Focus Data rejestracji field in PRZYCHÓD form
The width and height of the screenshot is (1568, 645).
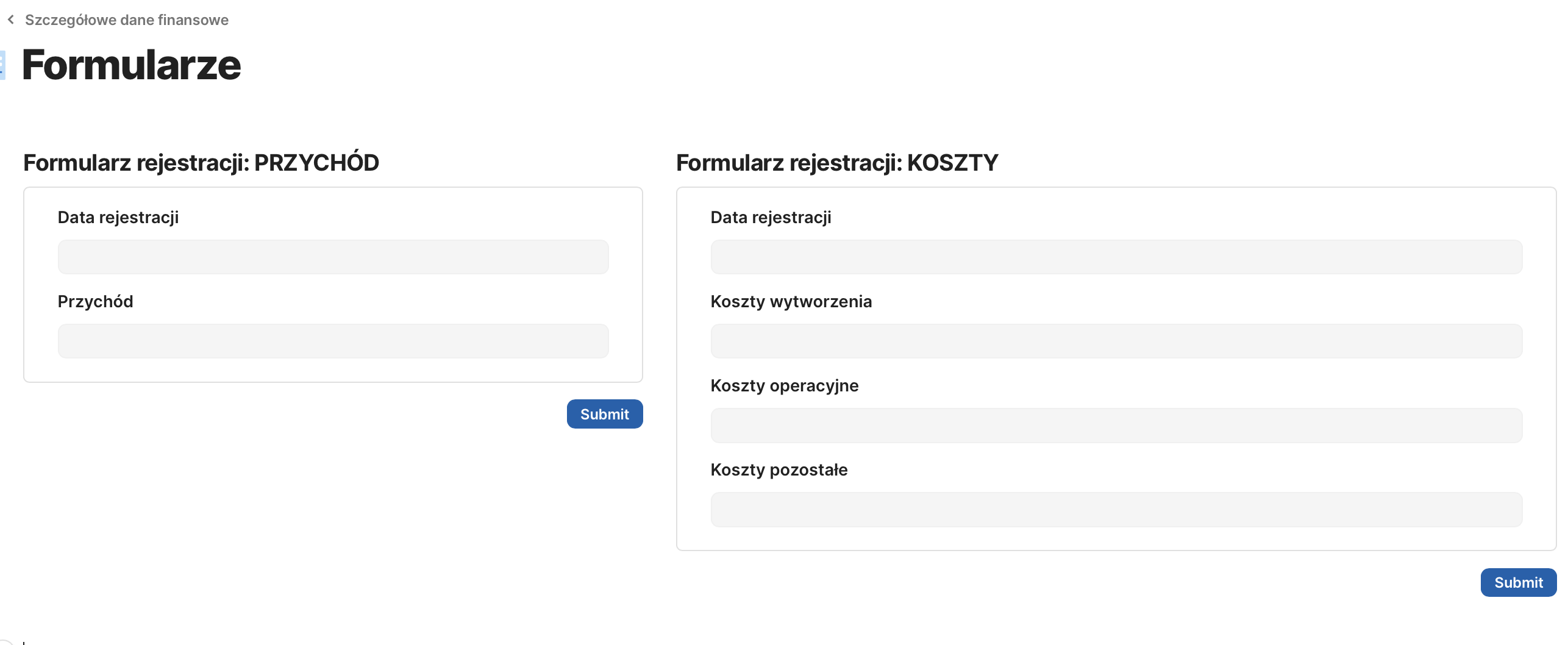[x=333, y=257]
